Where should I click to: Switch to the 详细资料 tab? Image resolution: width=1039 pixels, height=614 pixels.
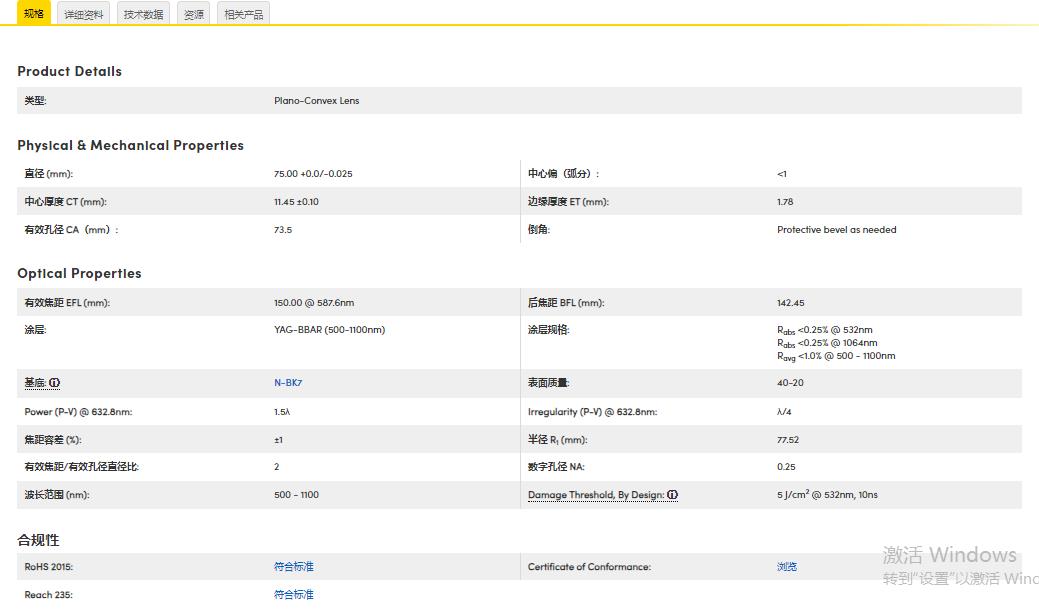coord(84,15)
